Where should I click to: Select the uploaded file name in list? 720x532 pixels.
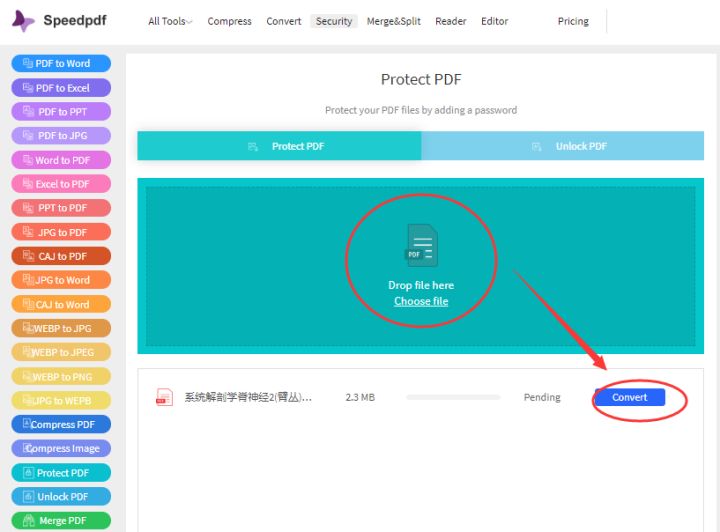click(x=248, y=397)
